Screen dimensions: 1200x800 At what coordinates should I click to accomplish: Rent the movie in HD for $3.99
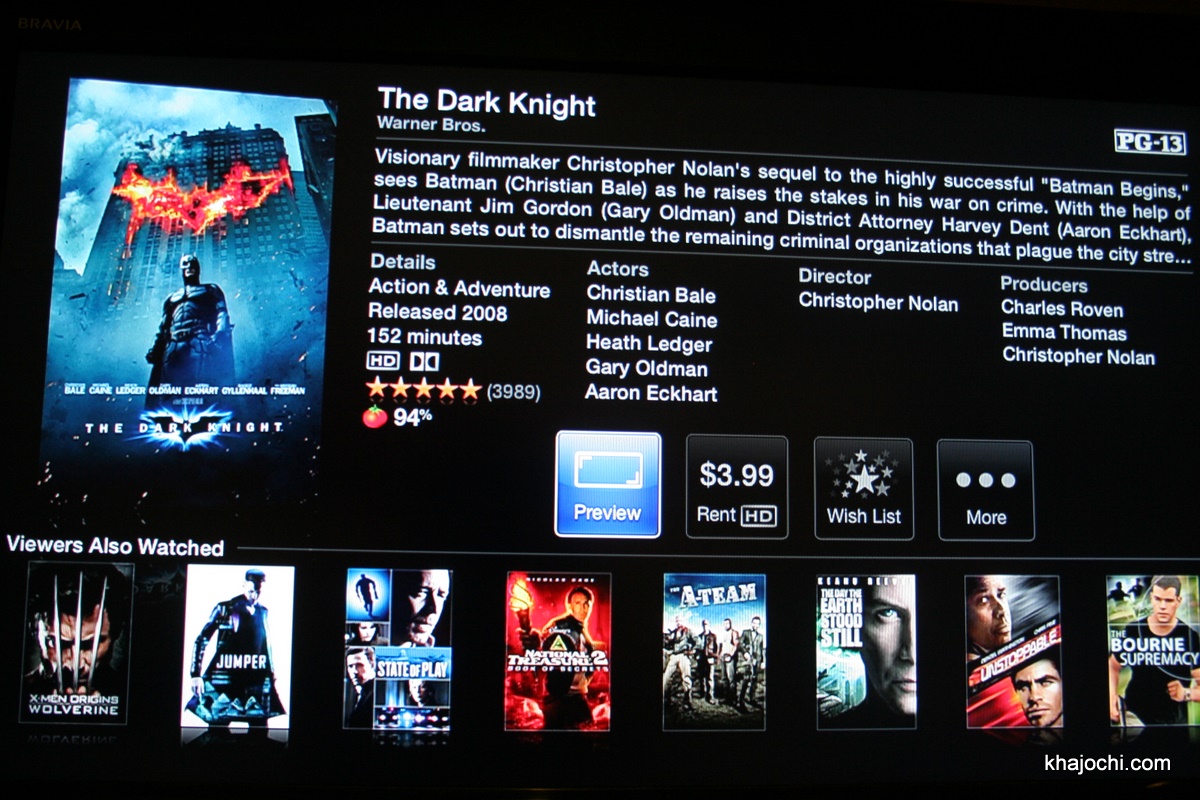[737, 487]
